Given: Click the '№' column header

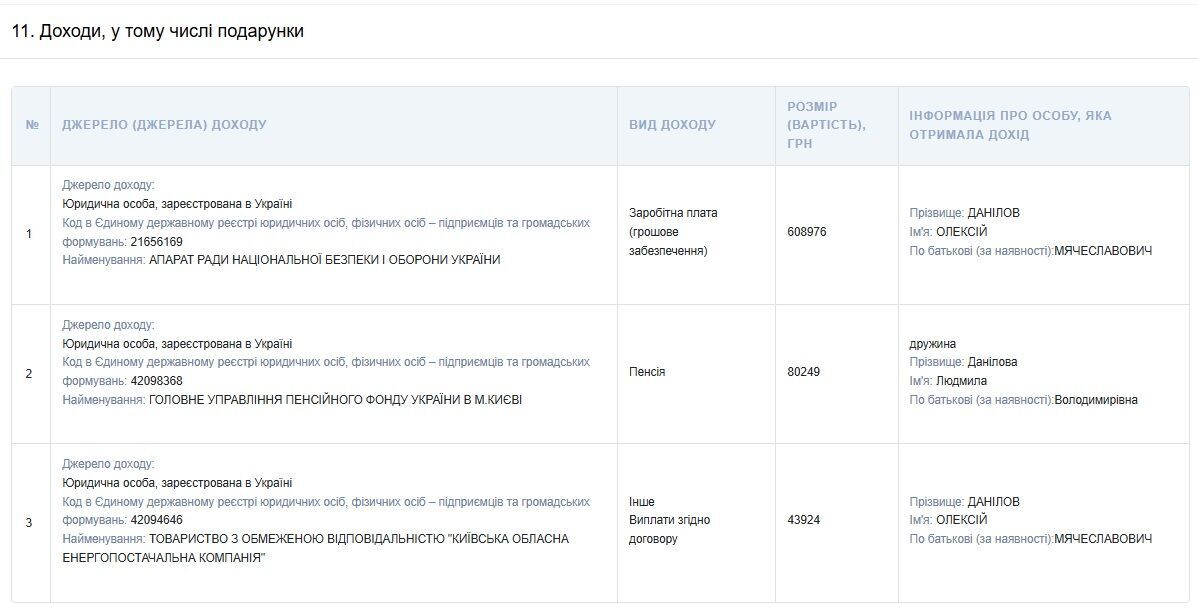Looking at the screenshot, I should 32,125.
